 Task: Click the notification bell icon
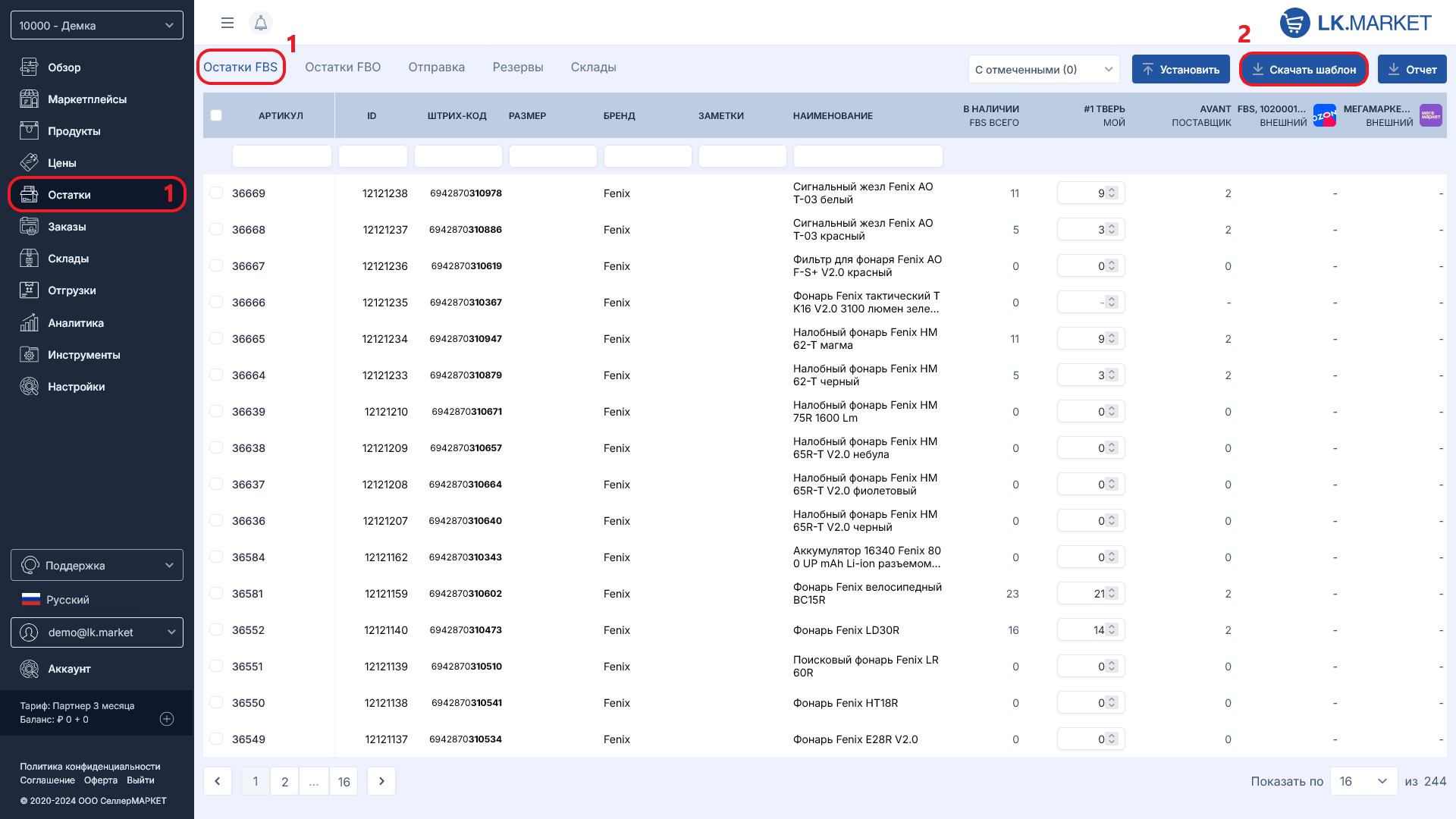(260, 23)
